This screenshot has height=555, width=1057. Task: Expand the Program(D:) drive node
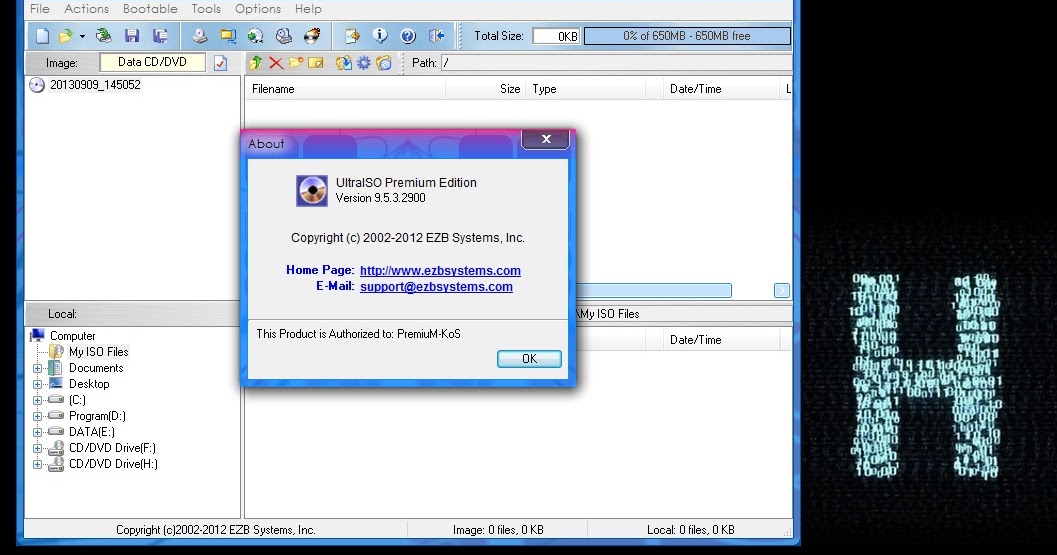pos(38,416)
